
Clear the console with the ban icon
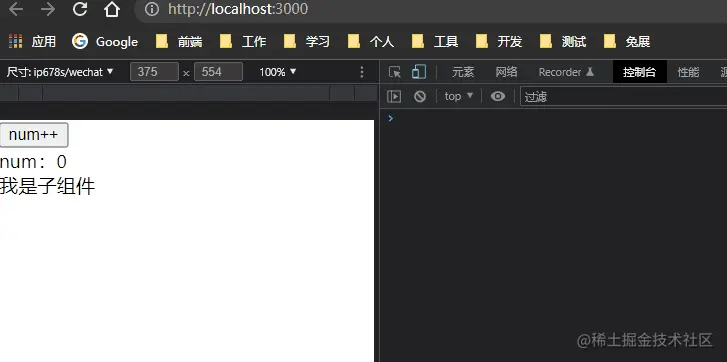click(x=420, y=96)
